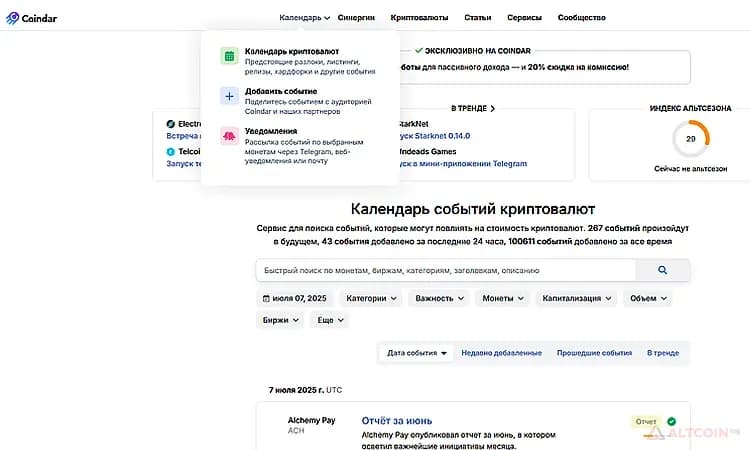Open Криптовалюты in the top navigation

pyautogui.click(x=419, y=18)
